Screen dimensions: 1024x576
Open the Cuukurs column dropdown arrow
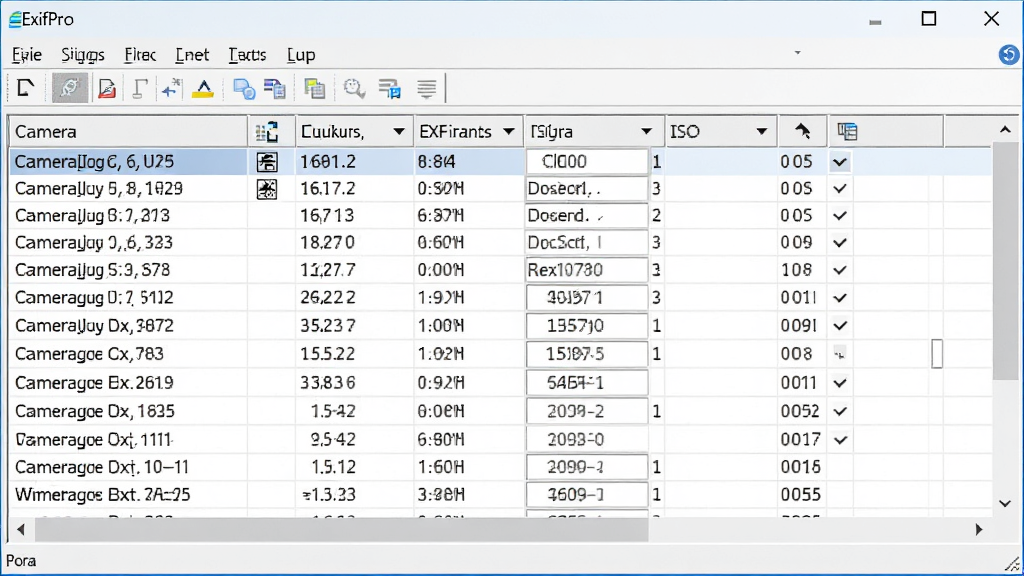coord(398,132)
